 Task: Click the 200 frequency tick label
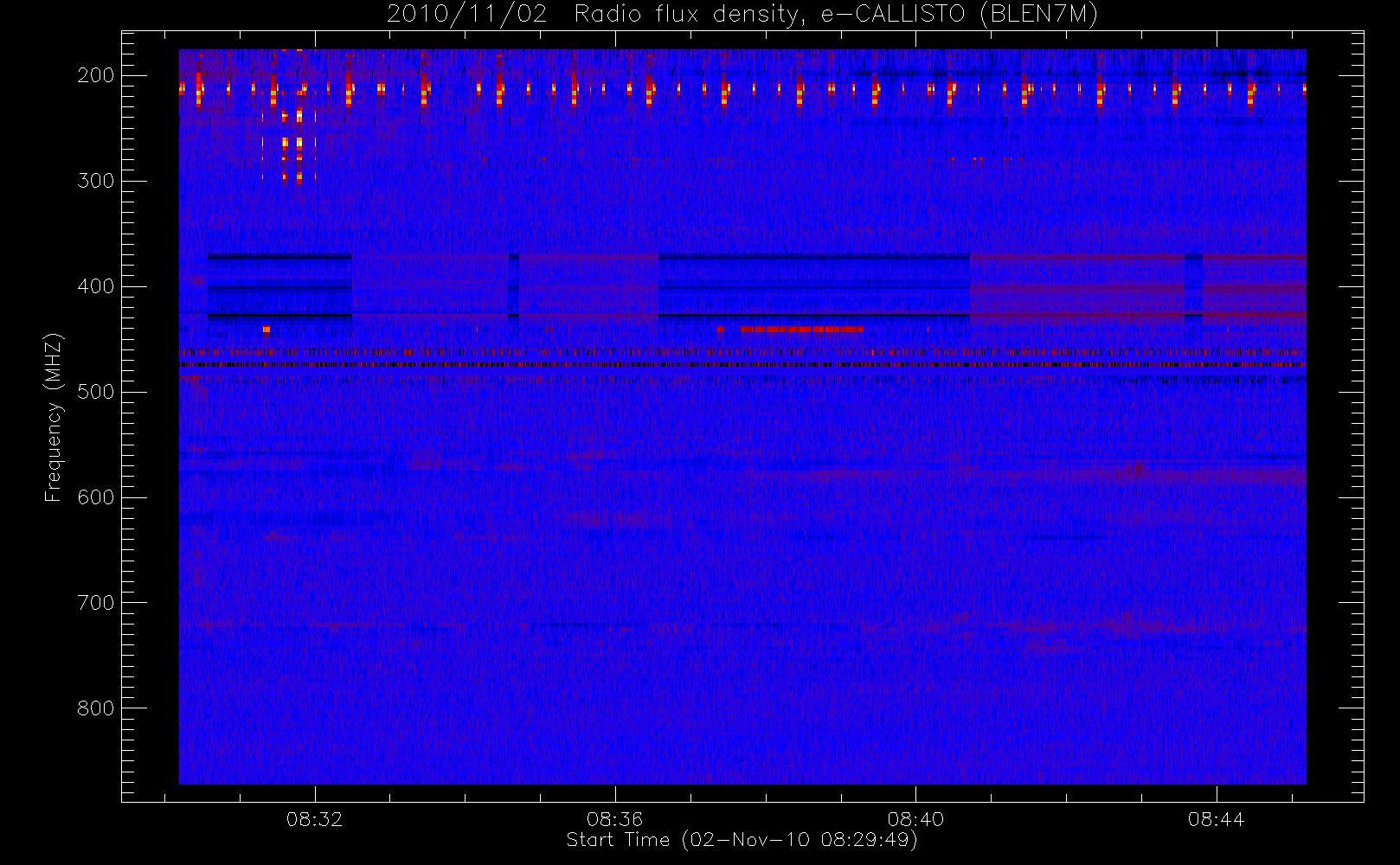tap(95, 75)
